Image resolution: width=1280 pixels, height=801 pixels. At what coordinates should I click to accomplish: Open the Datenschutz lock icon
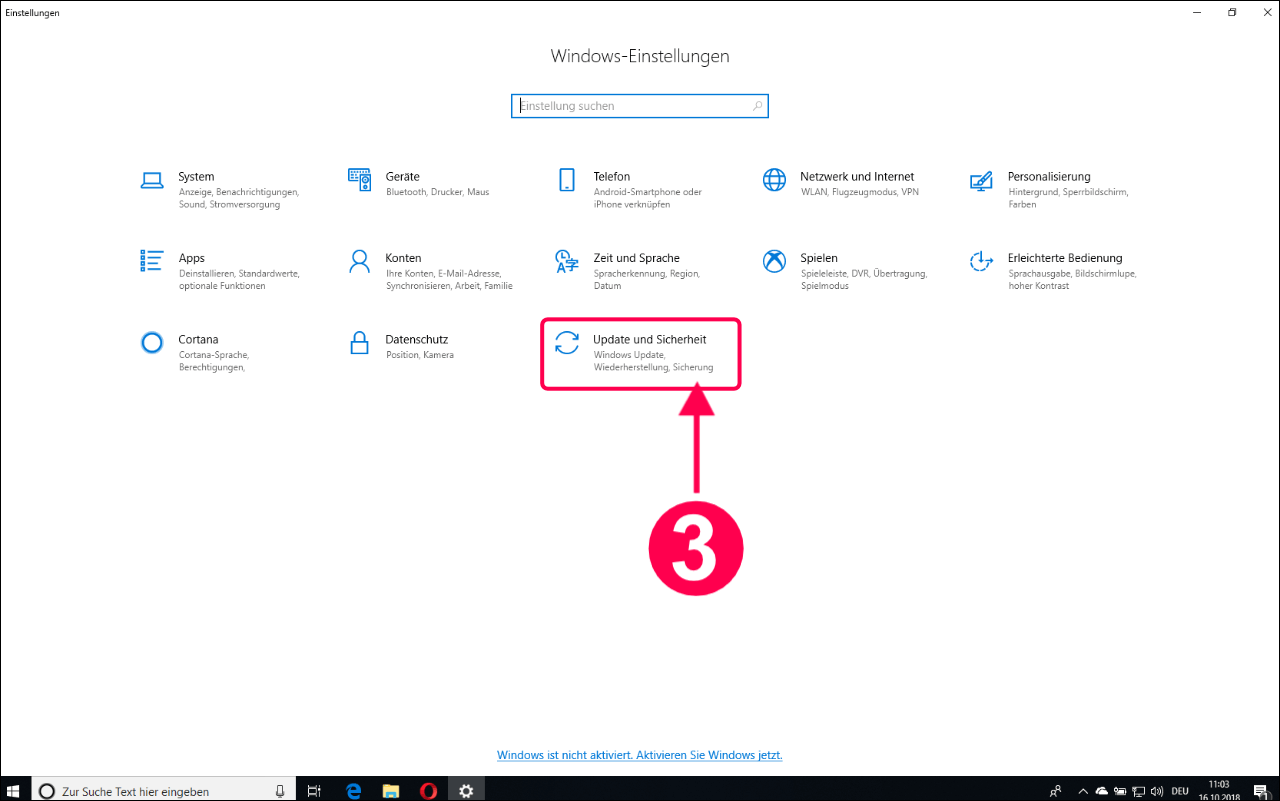tap(359, 343)
